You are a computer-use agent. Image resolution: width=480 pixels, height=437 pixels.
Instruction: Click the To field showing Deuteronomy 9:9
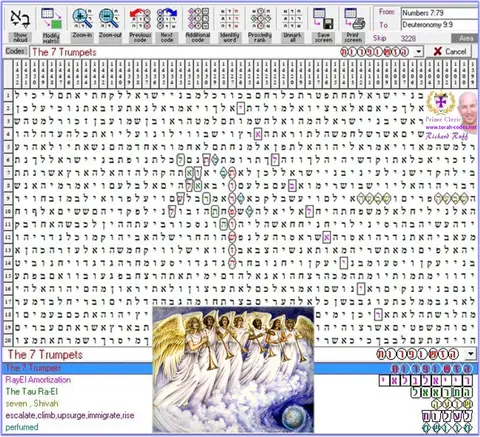439,25
